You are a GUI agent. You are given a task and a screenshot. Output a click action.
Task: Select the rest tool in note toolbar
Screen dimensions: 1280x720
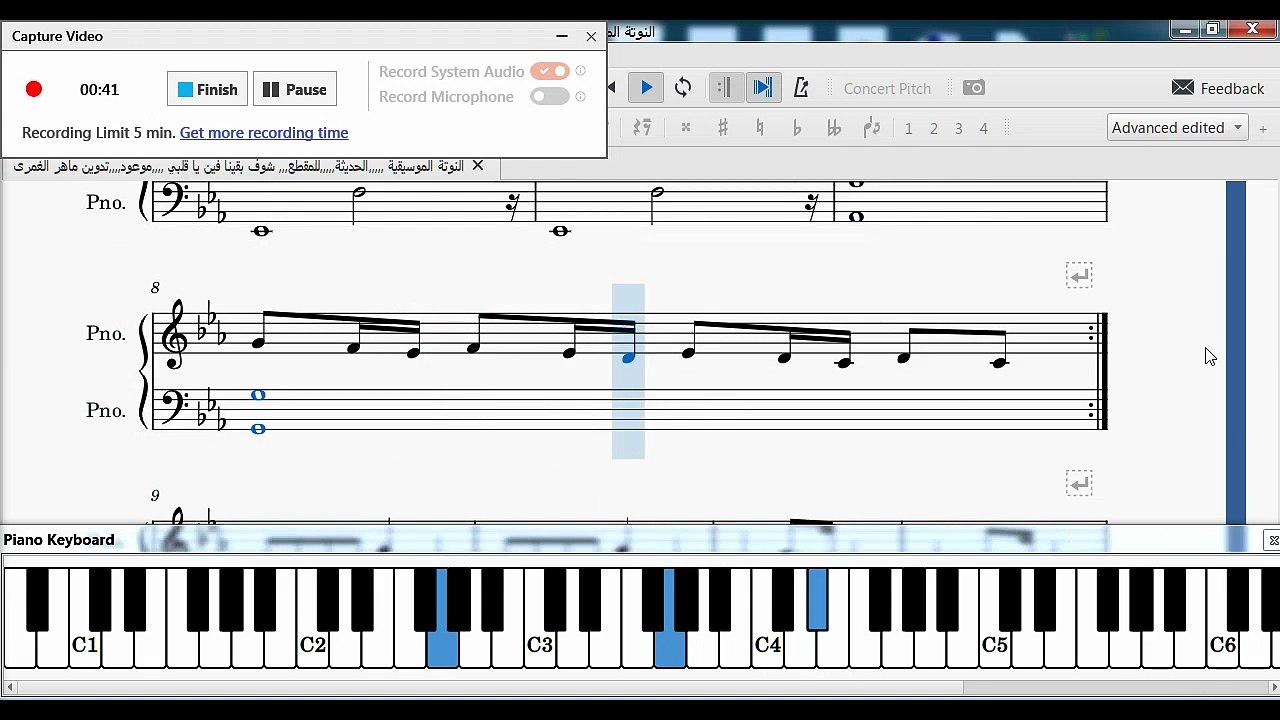[x=643, y=128]
